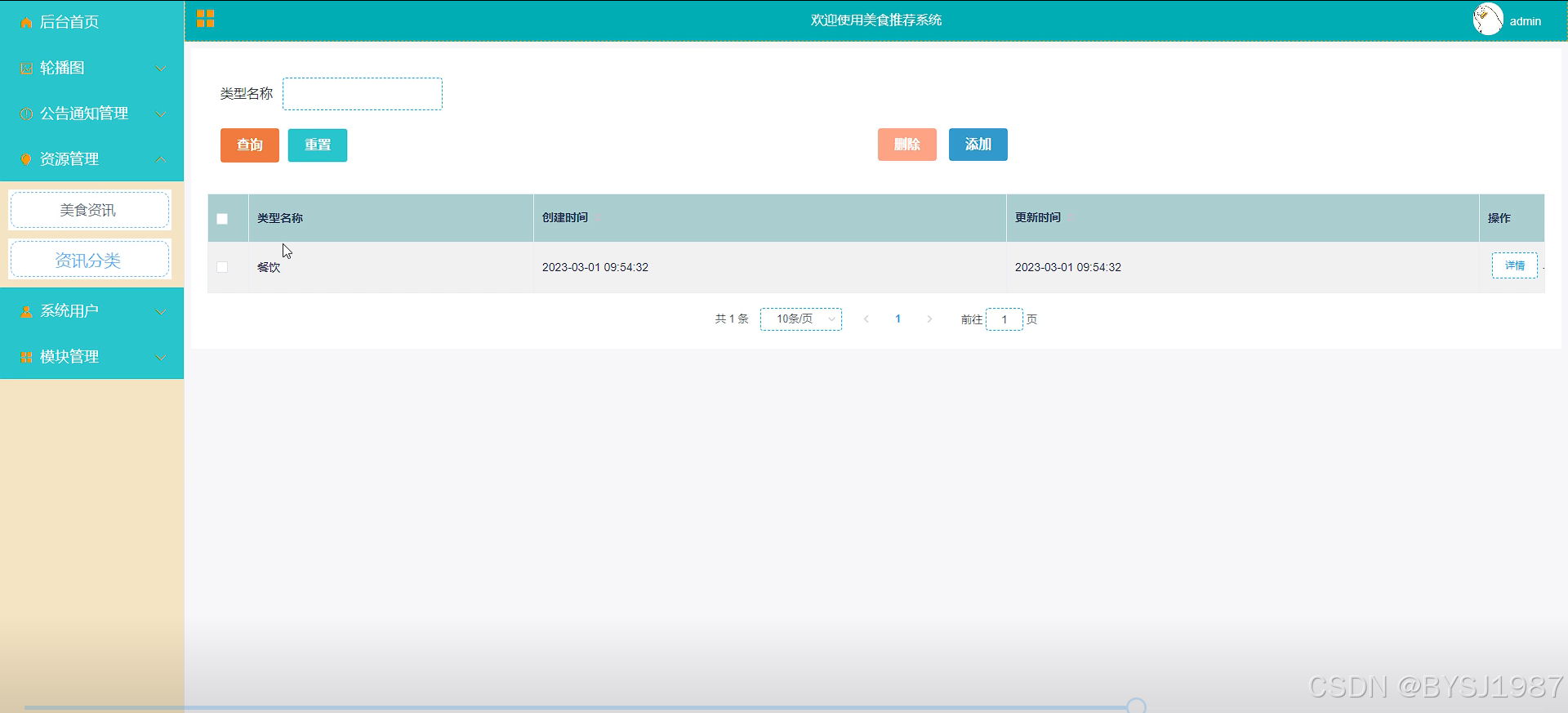This screenshot has height=713, width=1568.
Task: Expand the 模块管理 chevron
Action: point(161,358)
